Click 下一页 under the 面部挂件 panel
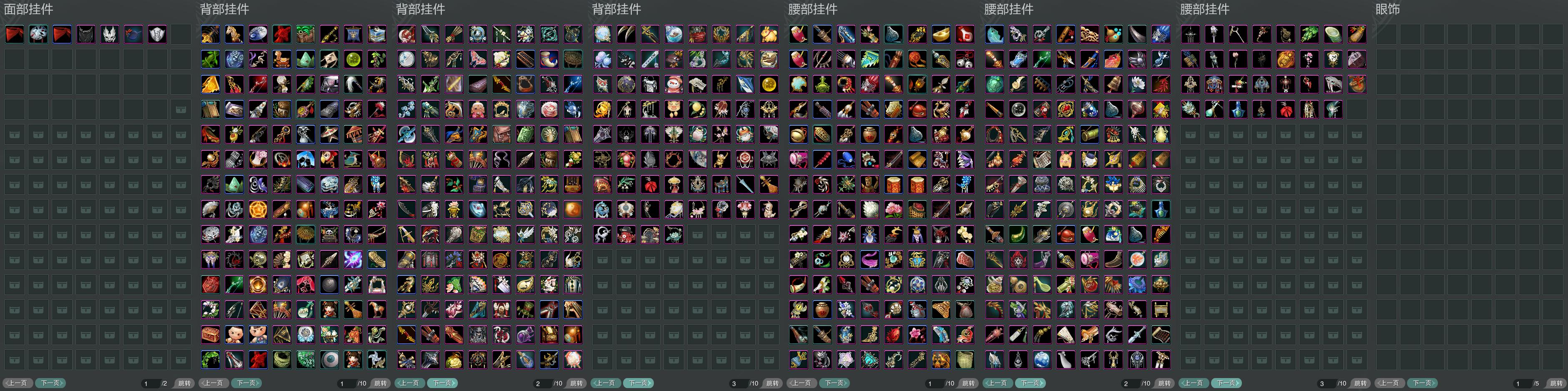 50,383
